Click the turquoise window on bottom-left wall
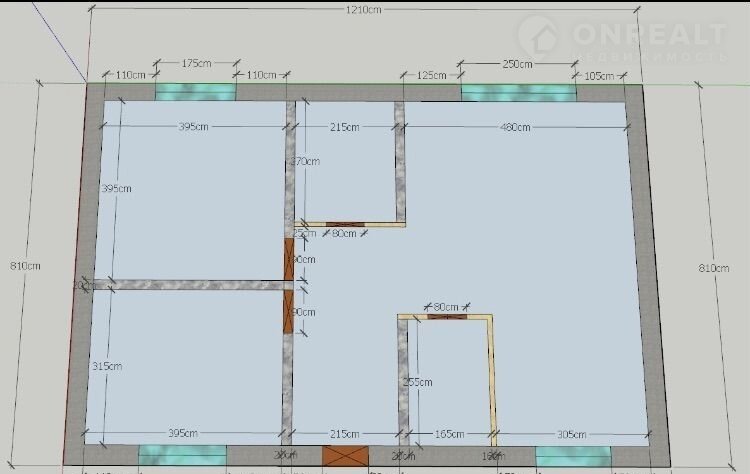 [182, 456]
